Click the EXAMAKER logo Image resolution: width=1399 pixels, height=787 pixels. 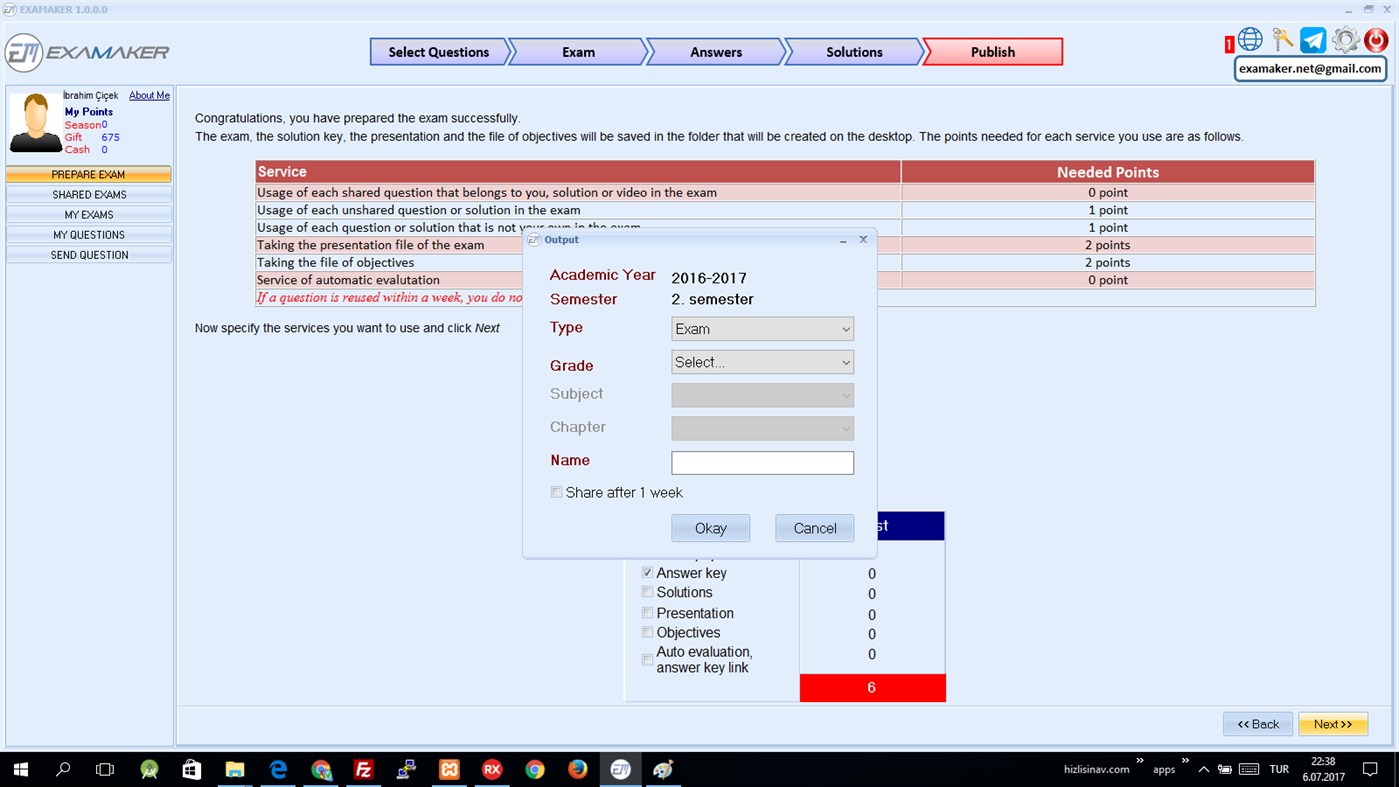click(x=85, y=51)
